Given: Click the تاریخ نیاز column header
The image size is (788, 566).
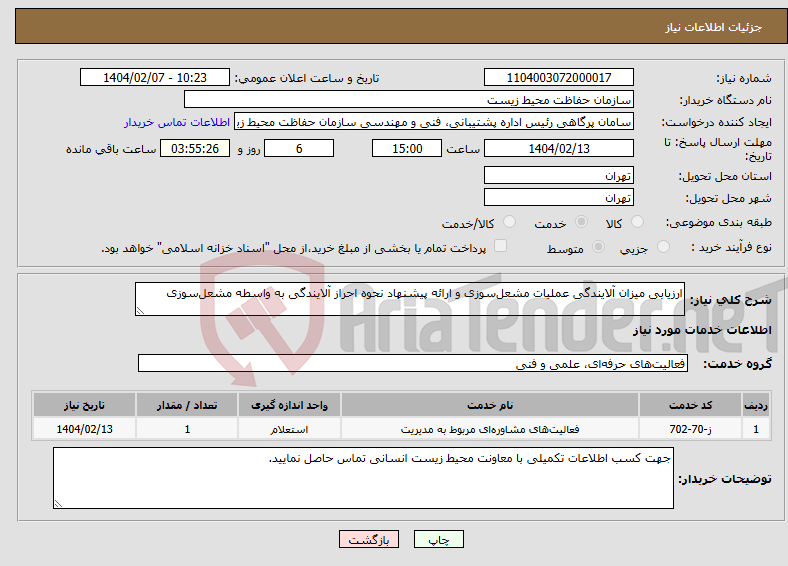Looking at the screenshot, I should coord(84,405).
